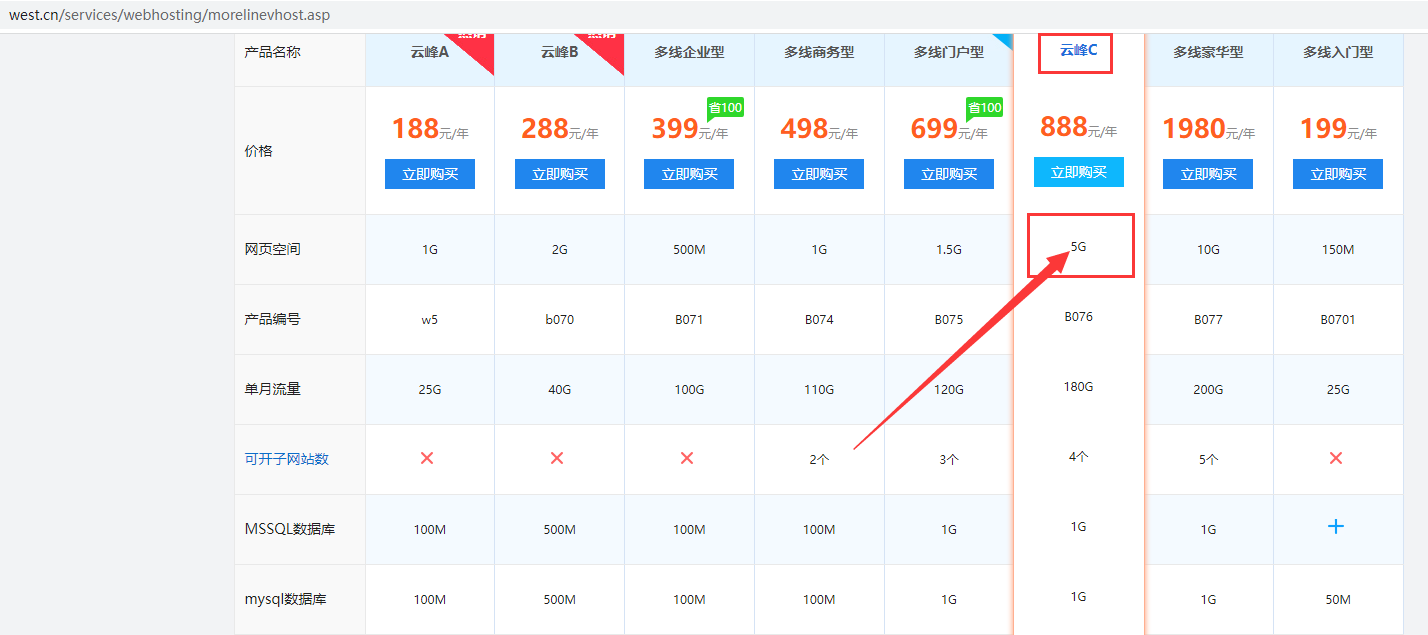Purchase the 498元/年 多线商务型 plan
This screenshot has width=1428, height=635.
[819, 174]
